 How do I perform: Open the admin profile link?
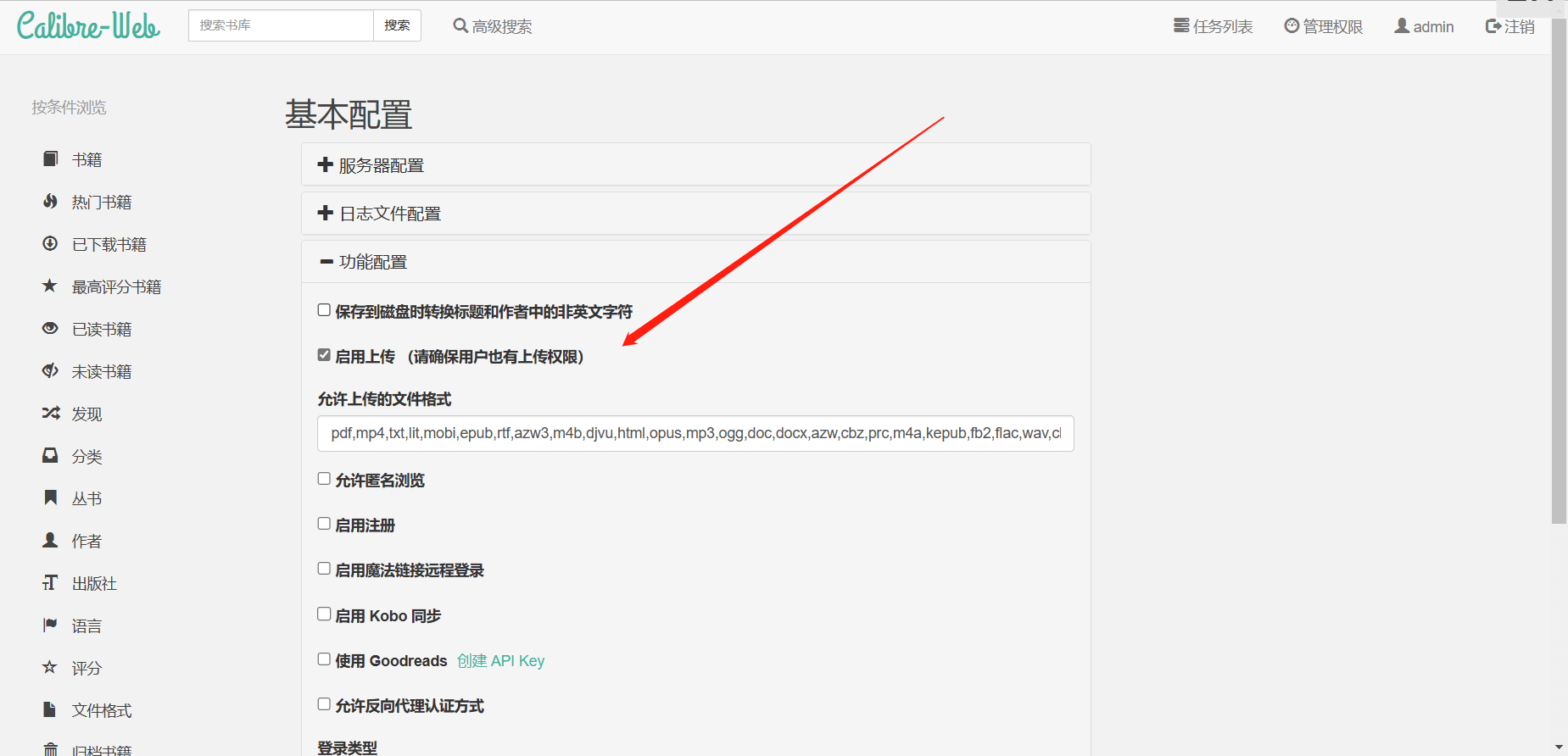point(1424,26)
